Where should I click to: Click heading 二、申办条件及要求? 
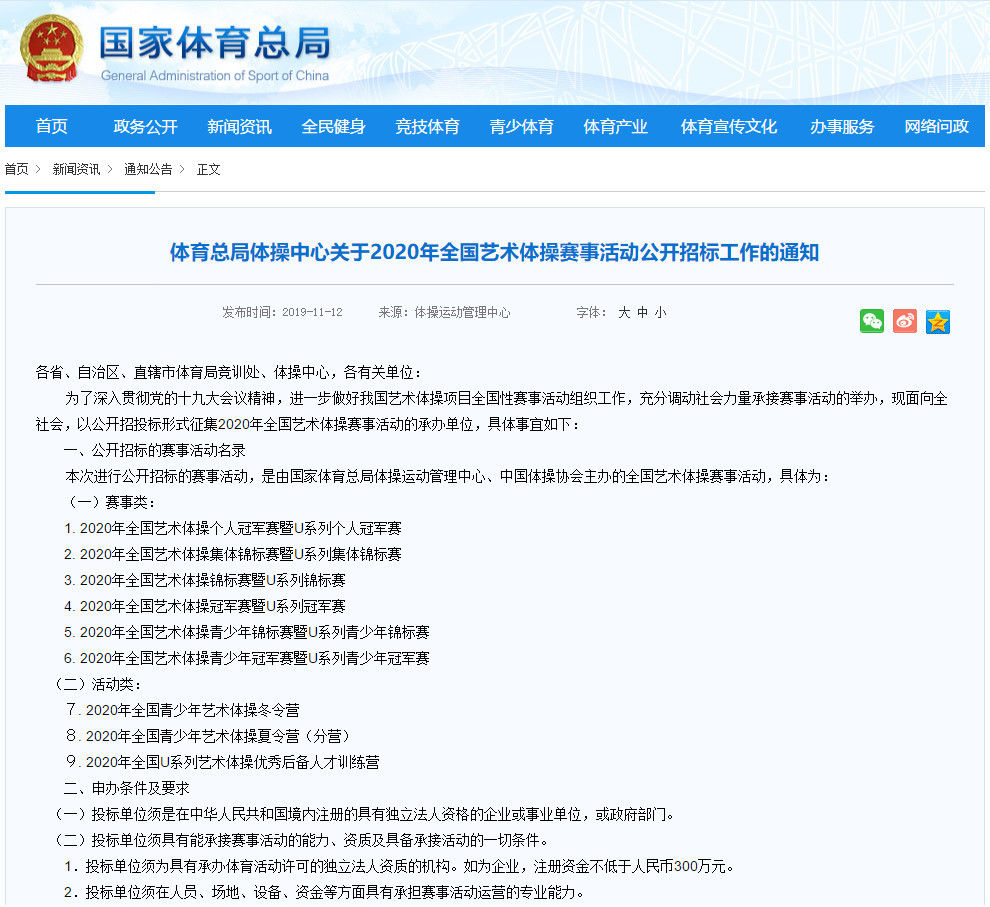[126, 788]
